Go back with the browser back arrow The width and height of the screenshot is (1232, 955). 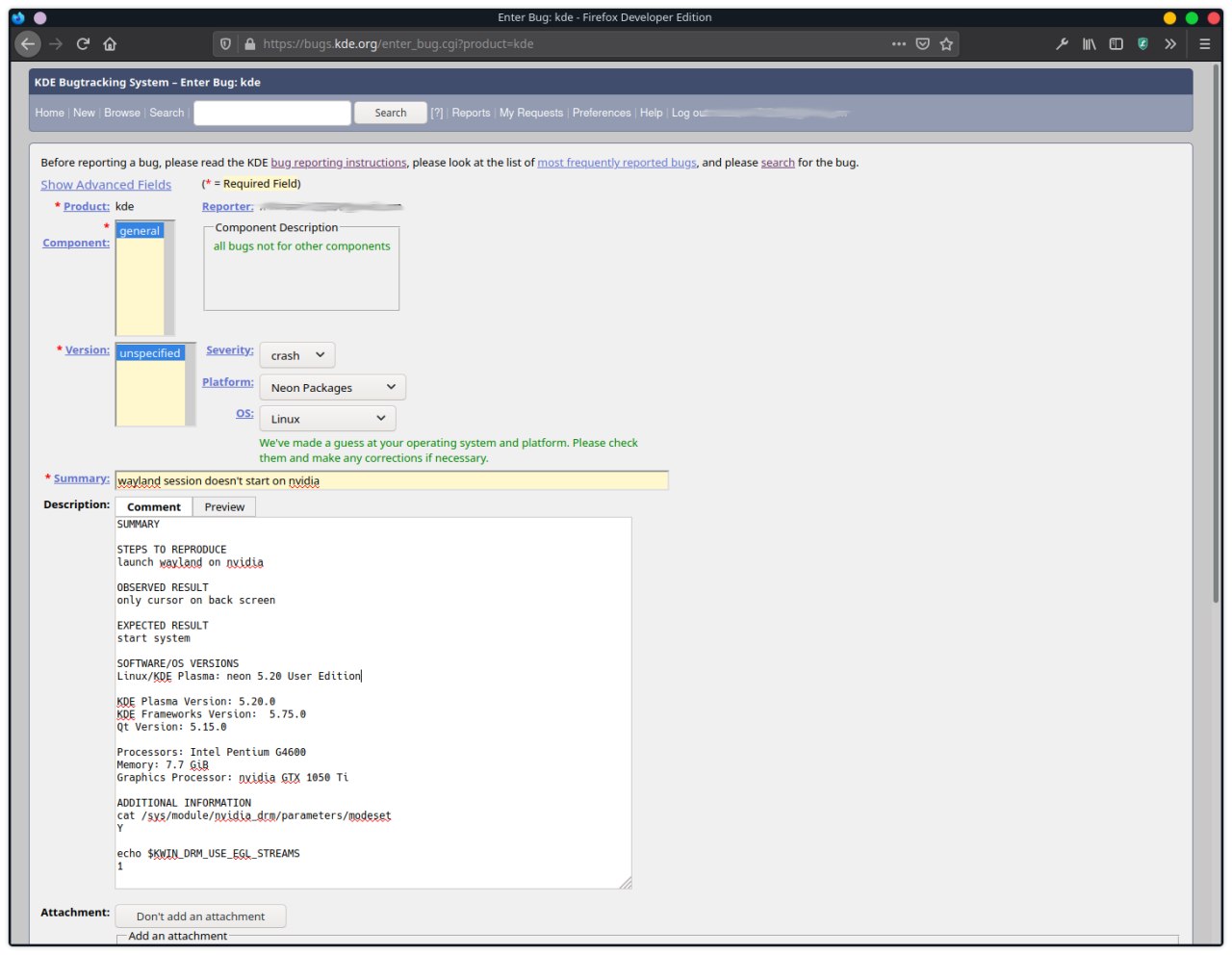tap(28, 43)
